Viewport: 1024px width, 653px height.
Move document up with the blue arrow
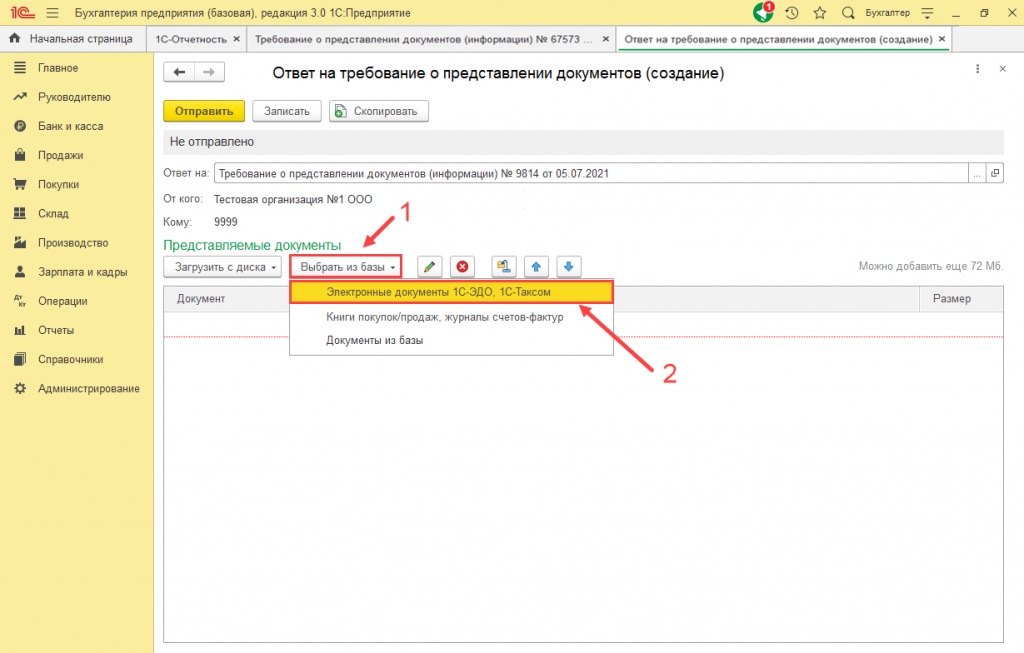point(536,266)
